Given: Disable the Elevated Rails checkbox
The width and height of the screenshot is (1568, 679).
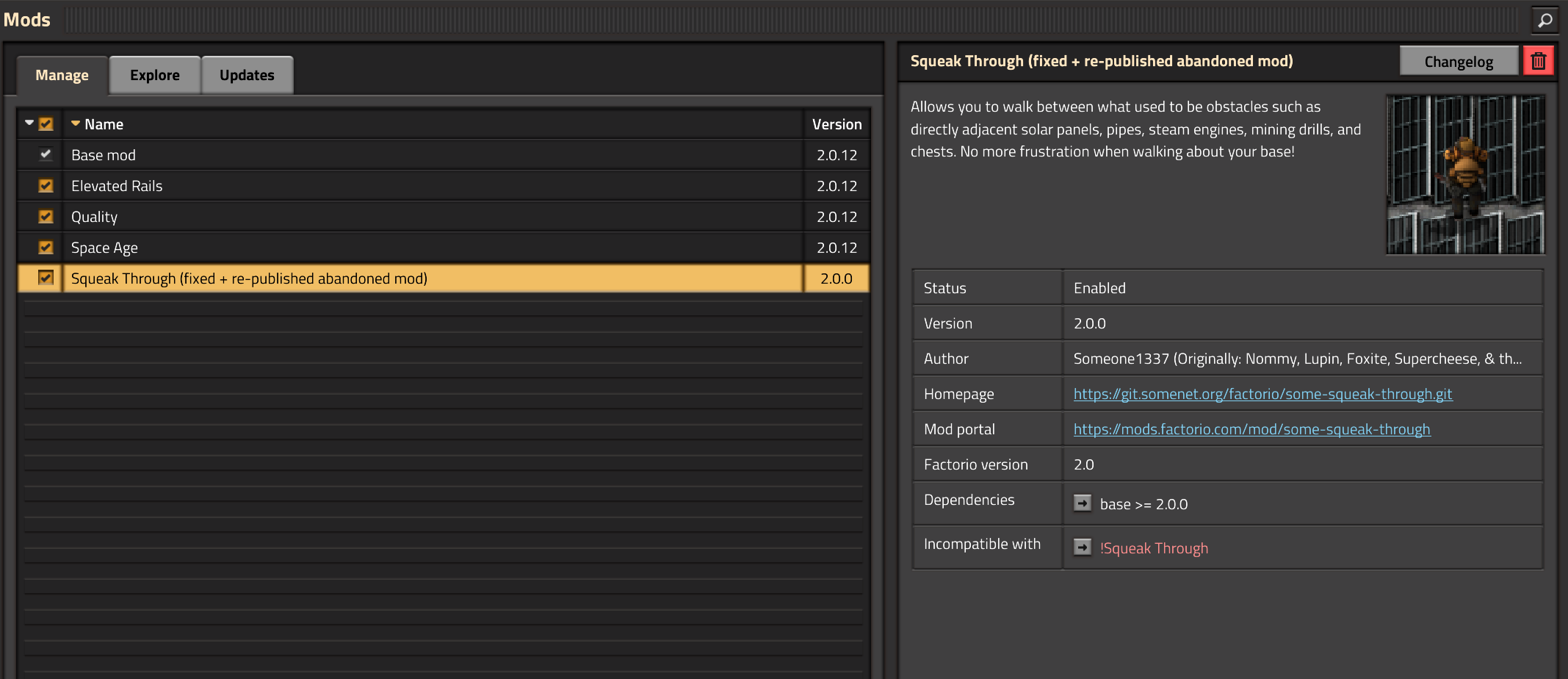Looking at the screenshot, I should click(x=46, y=185).
